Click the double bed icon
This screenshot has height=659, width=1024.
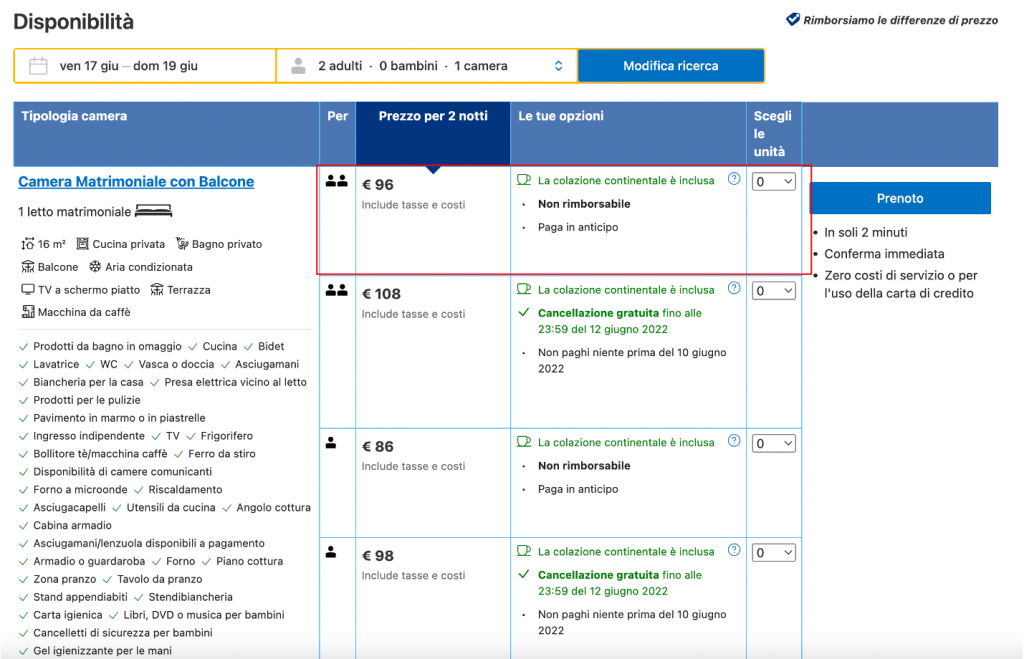click(x=154, y=212)
